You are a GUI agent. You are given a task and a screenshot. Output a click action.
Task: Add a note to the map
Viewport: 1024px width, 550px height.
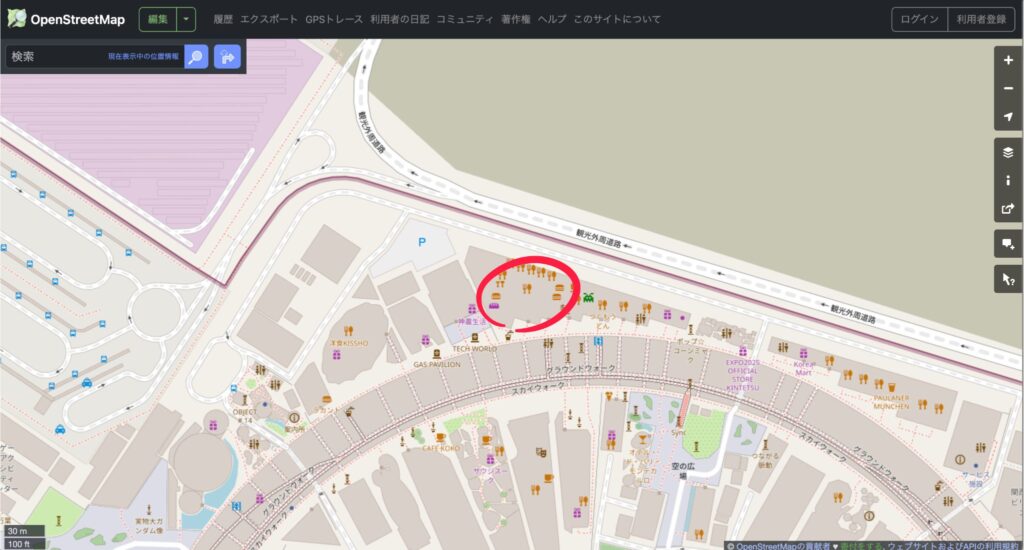coord(1008,244)
